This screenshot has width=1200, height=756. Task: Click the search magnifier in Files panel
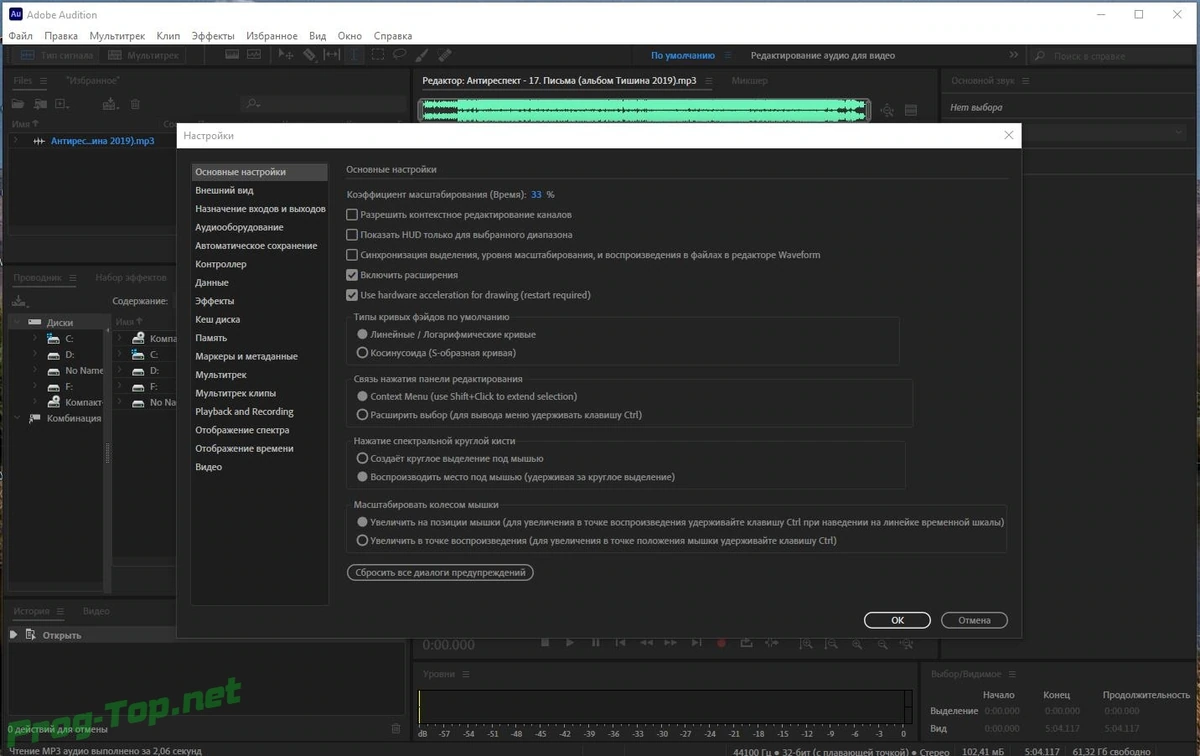(252, 104)
